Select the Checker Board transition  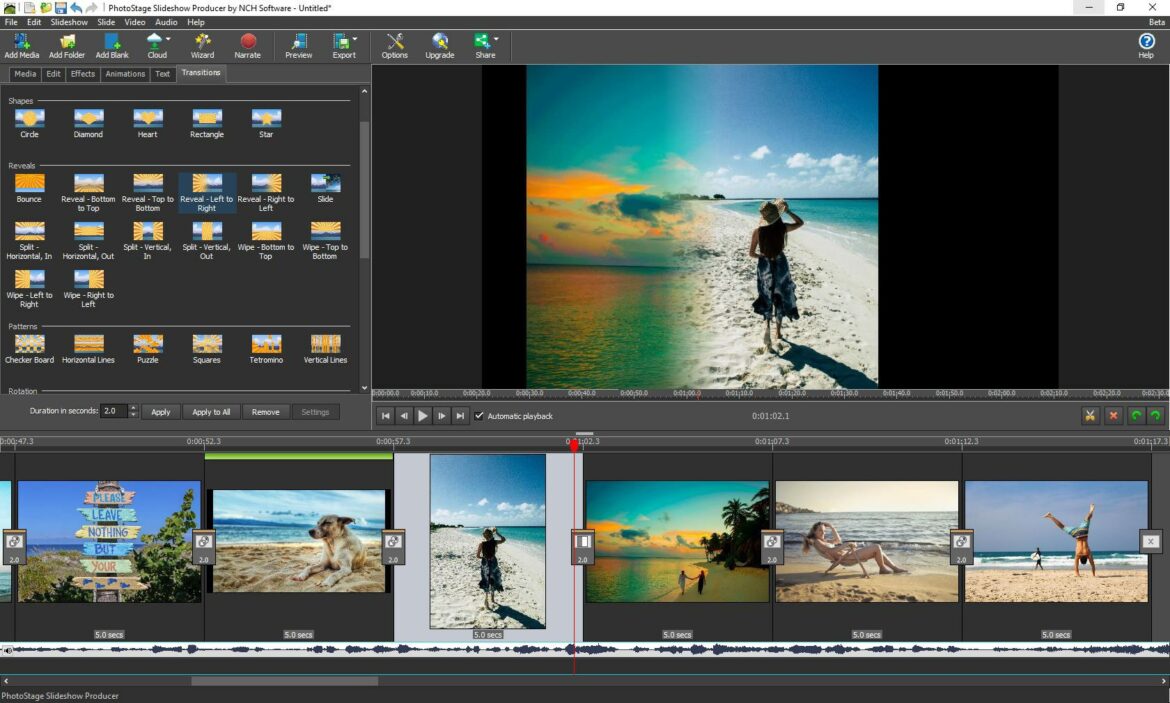[29, 345]
